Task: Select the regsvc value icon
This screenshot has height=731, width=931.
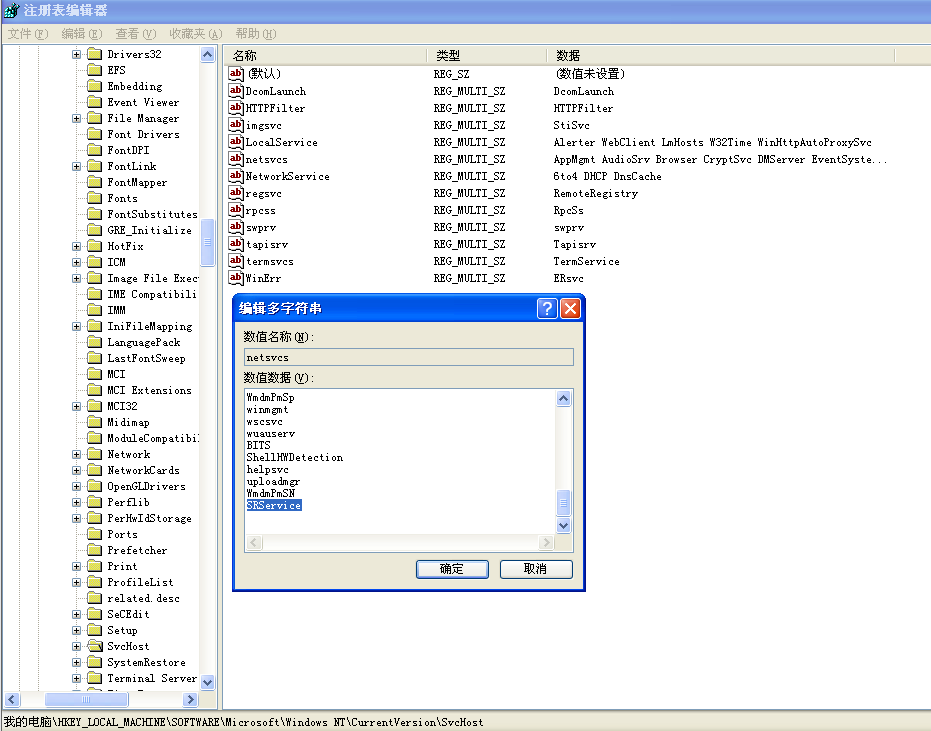Action: click(236, 193)
